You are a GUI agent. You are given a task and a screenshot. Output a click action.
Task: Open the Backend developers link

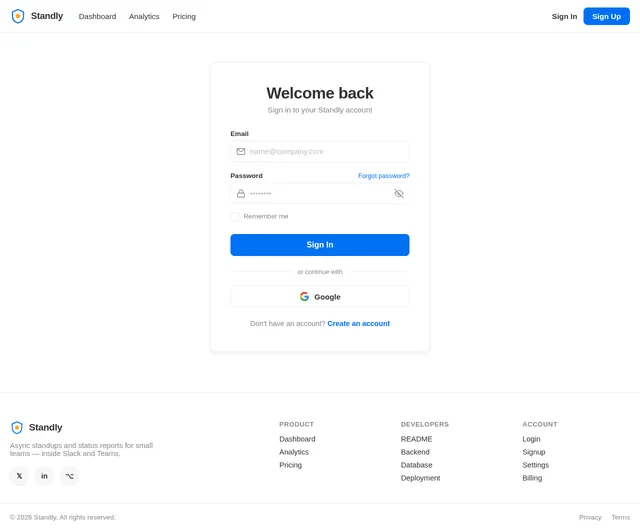click(x=415, y=452)
